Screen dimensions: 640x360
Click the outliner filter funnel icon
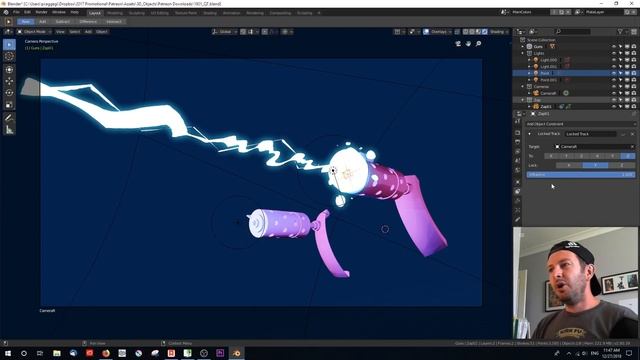620,31
